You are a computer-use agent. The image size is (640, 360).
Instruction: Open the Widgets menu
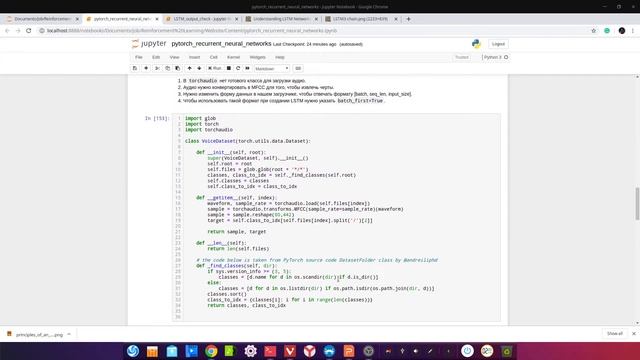(258, 57)
